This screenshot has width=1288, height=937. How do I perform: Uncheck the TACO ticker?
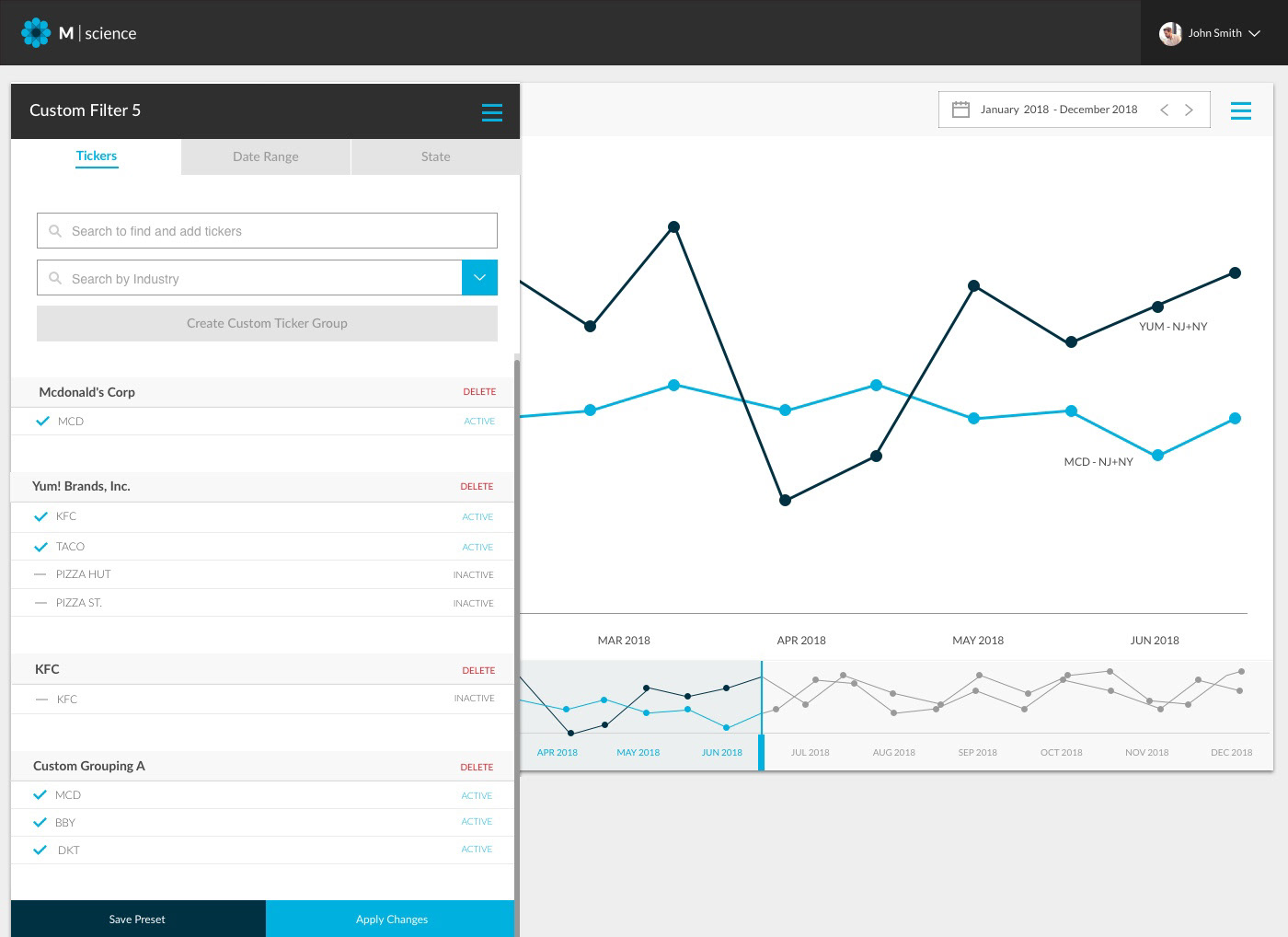[40, 547]
